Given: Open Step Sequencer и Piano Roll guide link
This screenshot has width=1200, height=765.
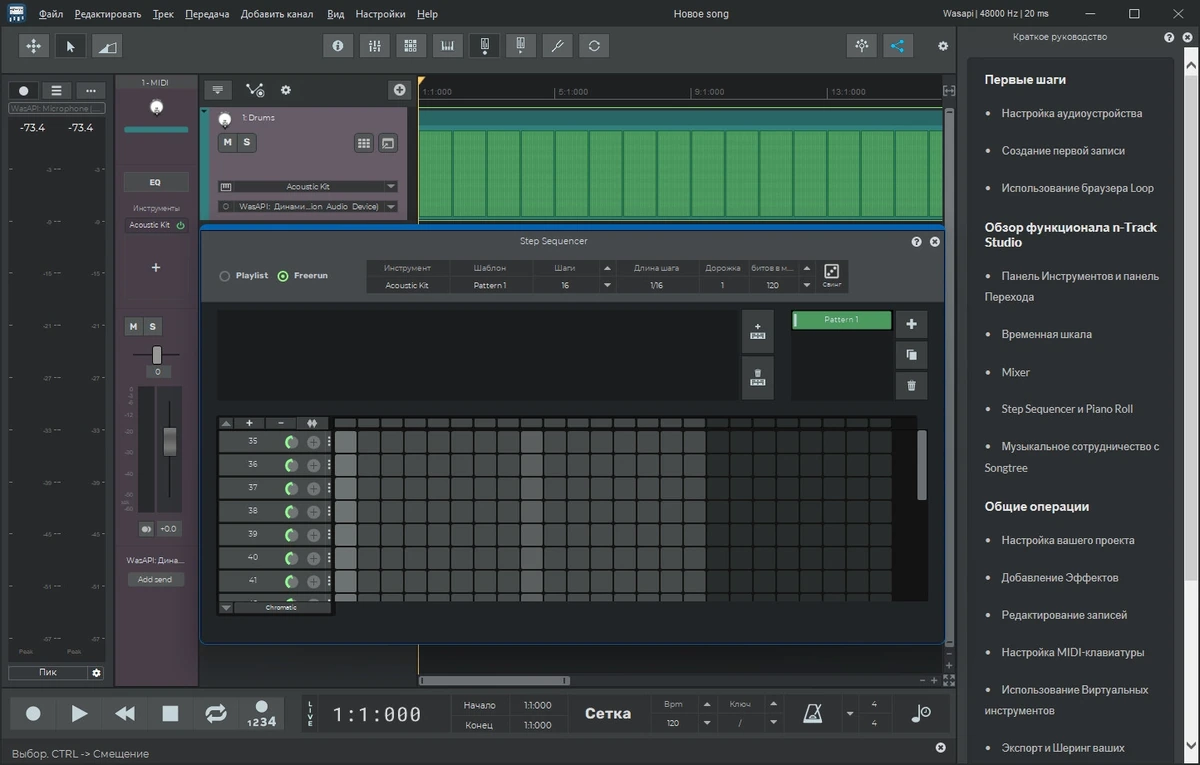Looking at the screenshot, I should (x=1067, y=409).
